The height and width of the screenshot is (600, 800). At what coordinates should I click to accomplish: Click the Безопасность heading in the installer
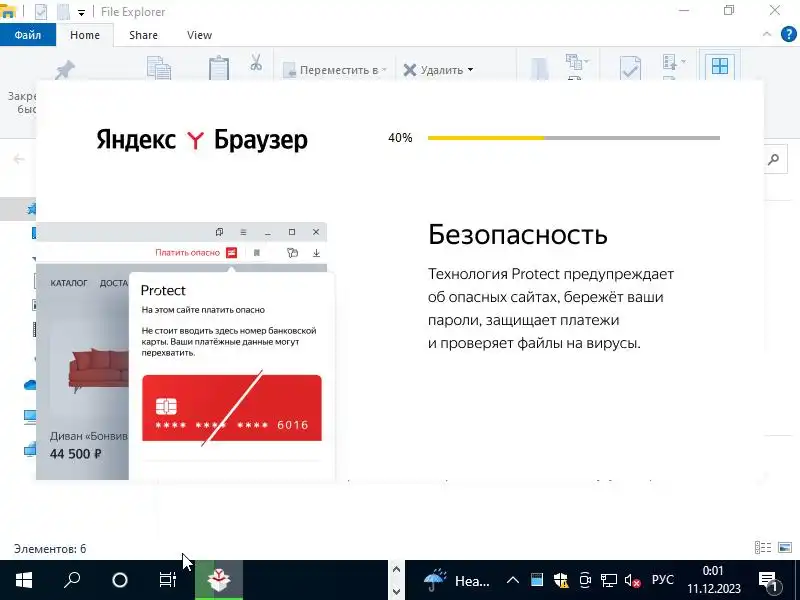(517, 235)
